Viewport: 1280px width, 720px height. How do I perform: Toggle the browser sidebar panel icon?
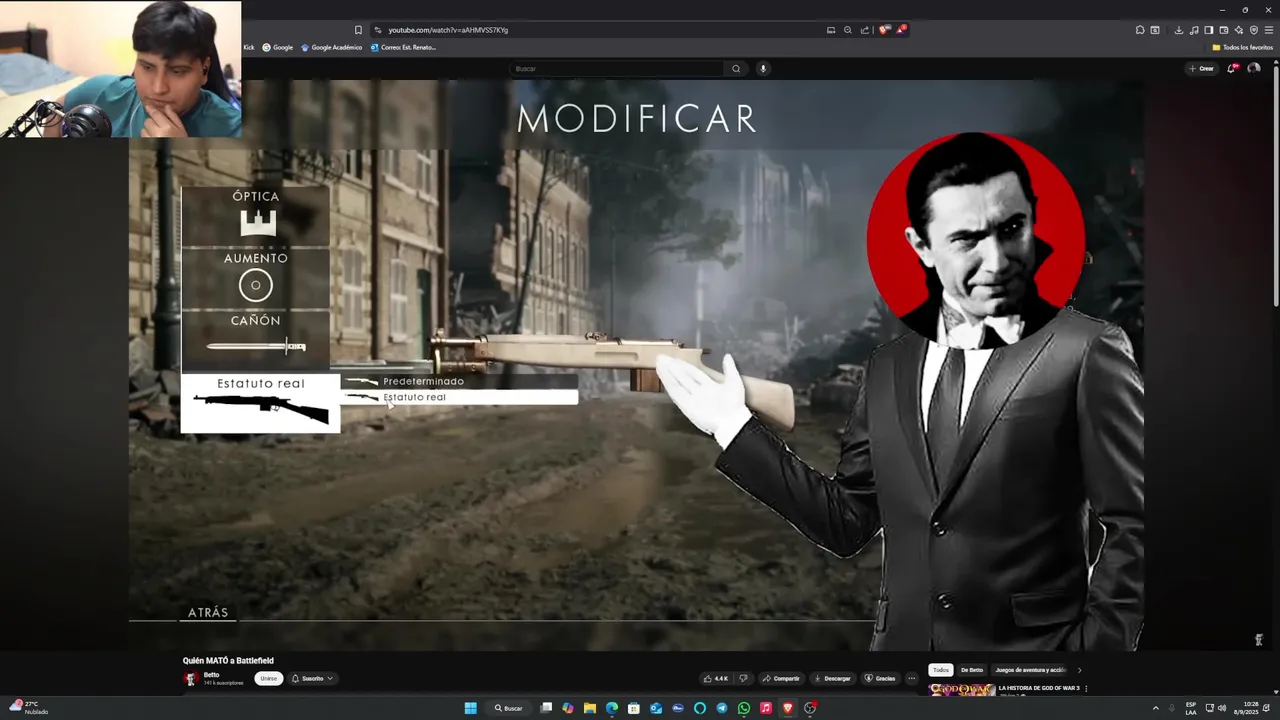click(1209, 30)
